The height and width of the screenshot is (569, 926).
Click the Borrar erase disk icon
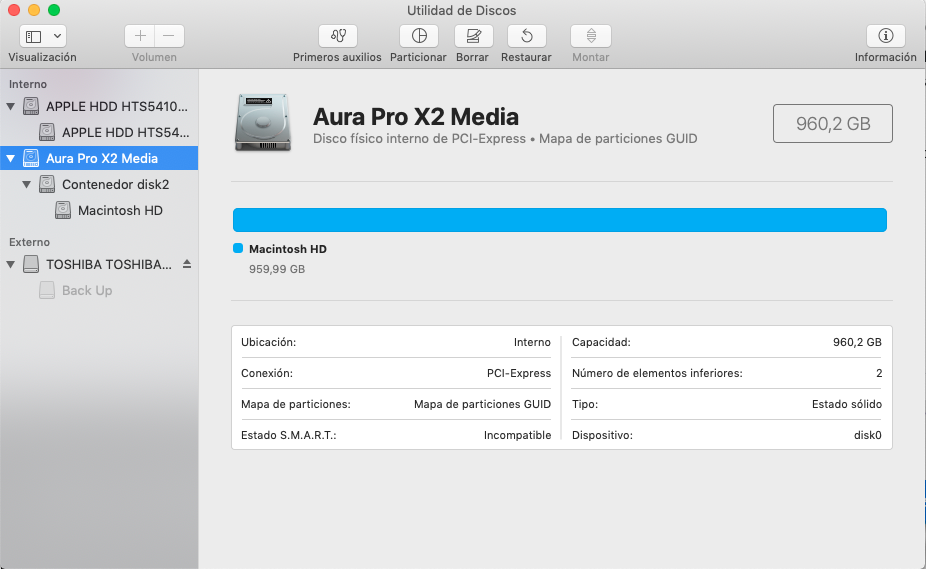[x=473, y=36]
